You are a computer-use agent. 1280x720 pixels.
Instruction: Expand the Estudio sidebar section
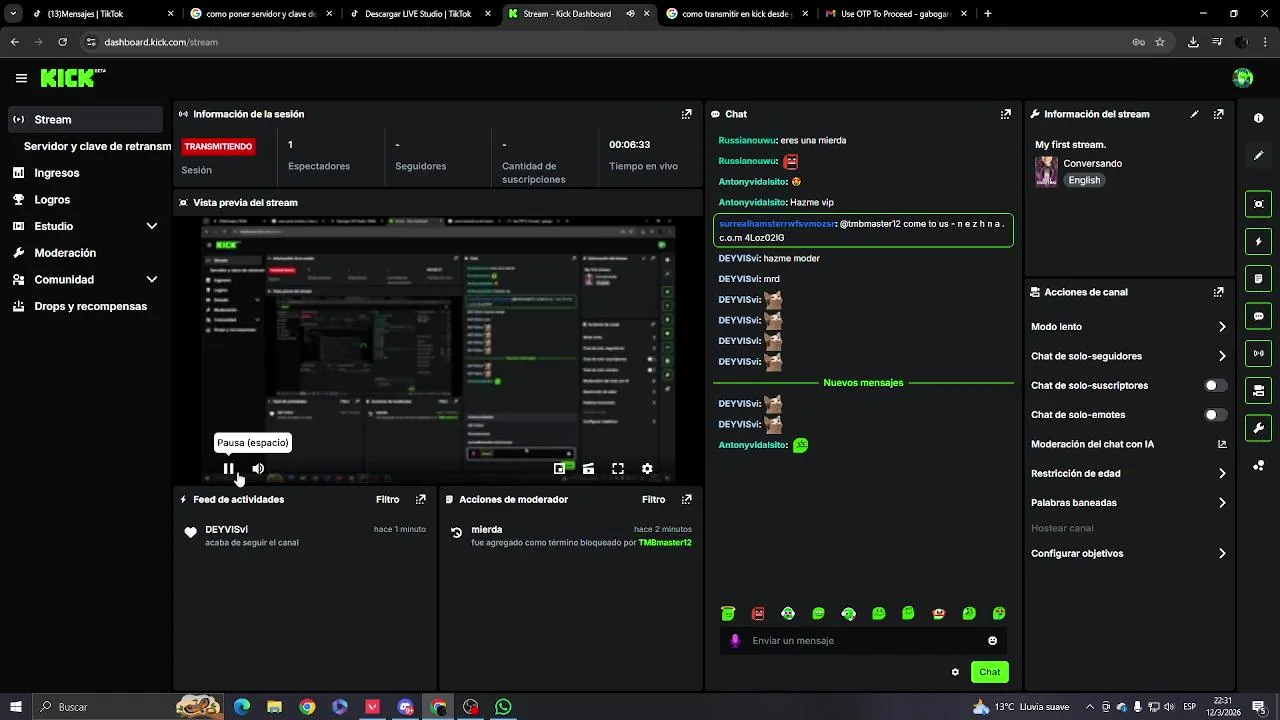[152, 226]
